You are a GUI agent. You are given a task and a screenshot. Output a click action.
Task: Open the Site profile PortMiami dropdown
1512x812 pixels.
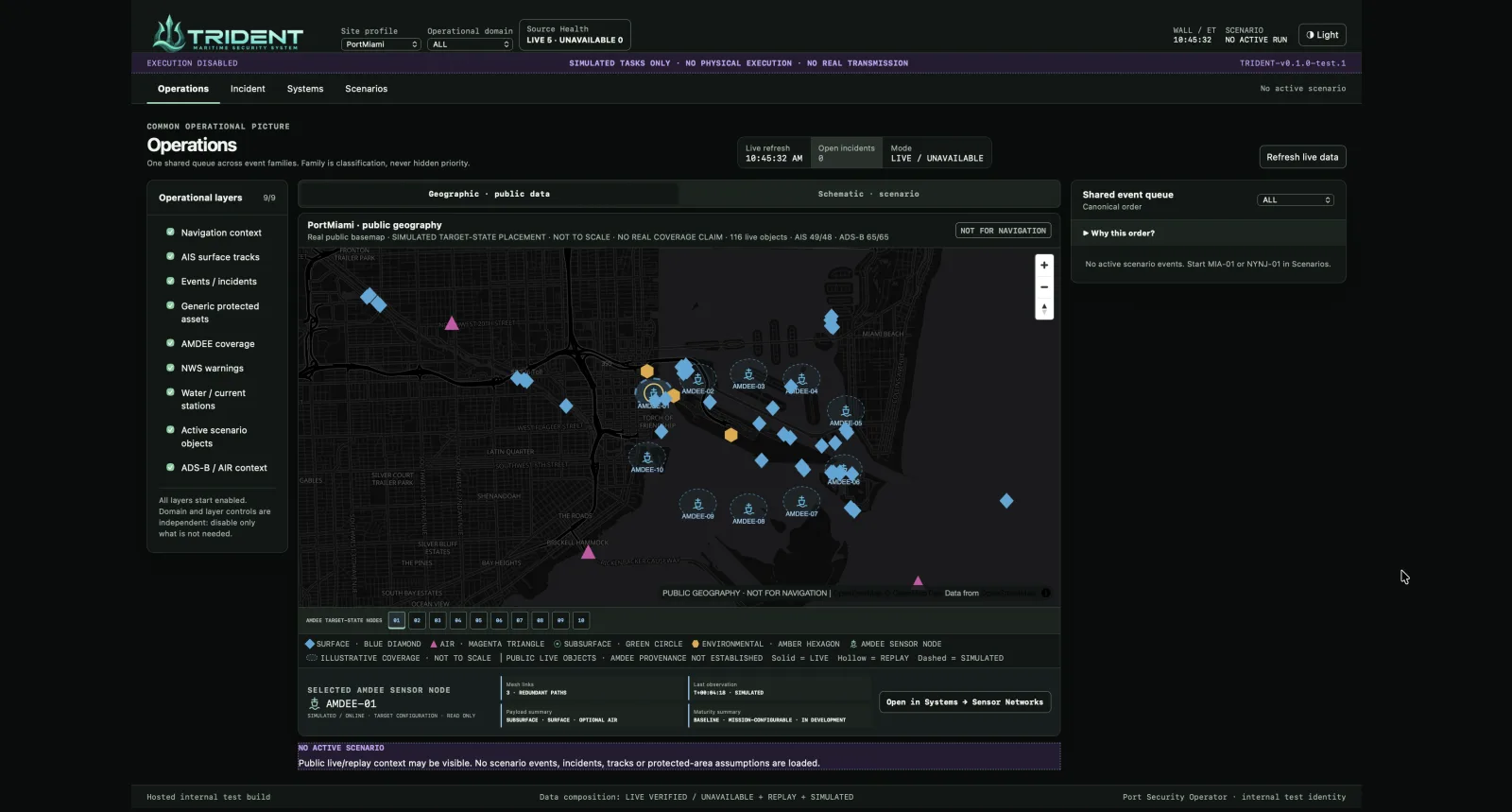pyautogui.click(x=381, y=44)
